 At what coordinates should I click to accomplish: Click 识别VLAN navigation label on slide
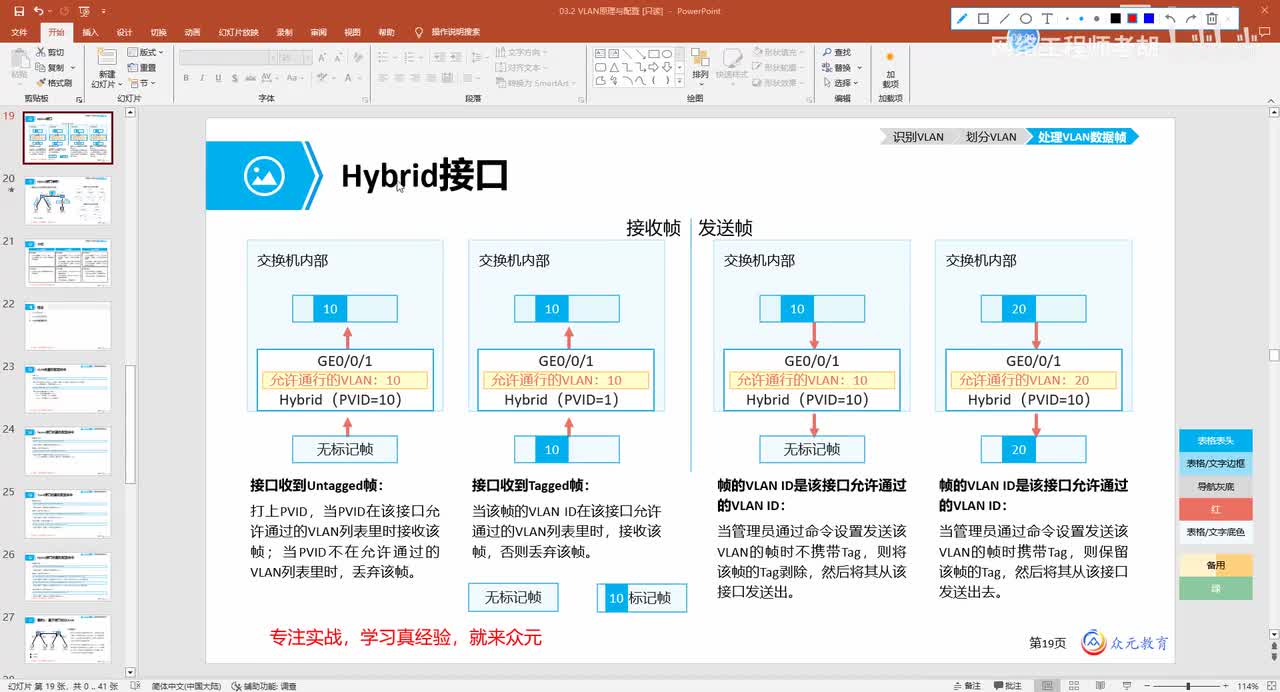pyautogui.click(x=918, y=137)
